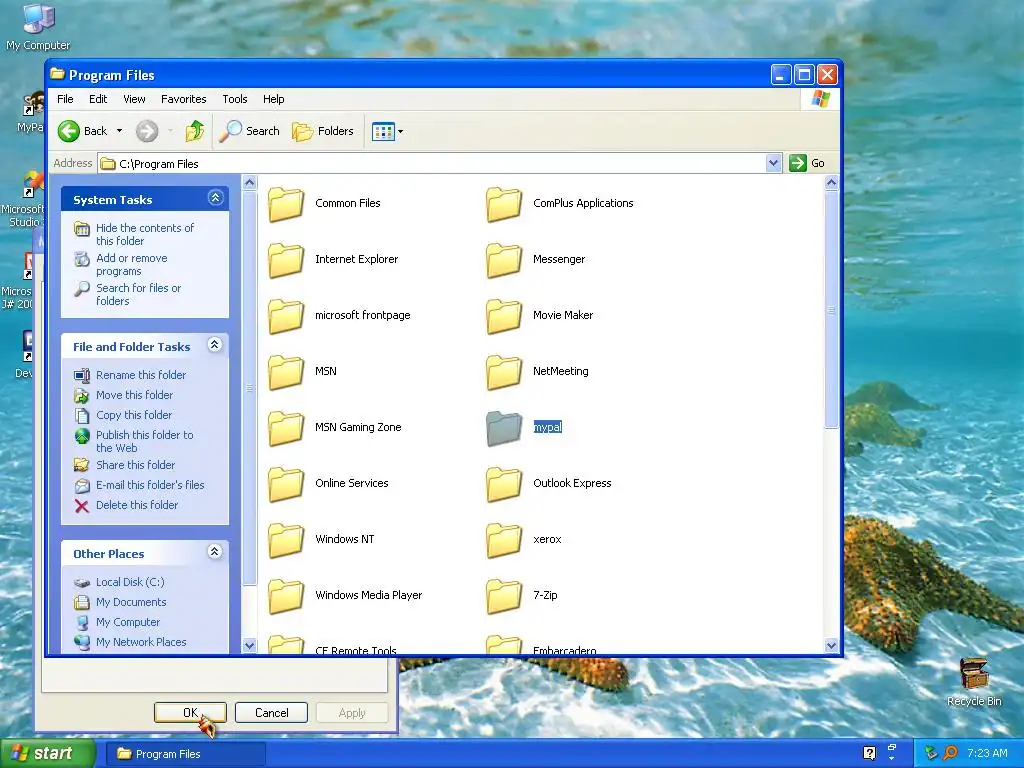
Task: Open the Favorites menu
Action: (x=184, y=99)
